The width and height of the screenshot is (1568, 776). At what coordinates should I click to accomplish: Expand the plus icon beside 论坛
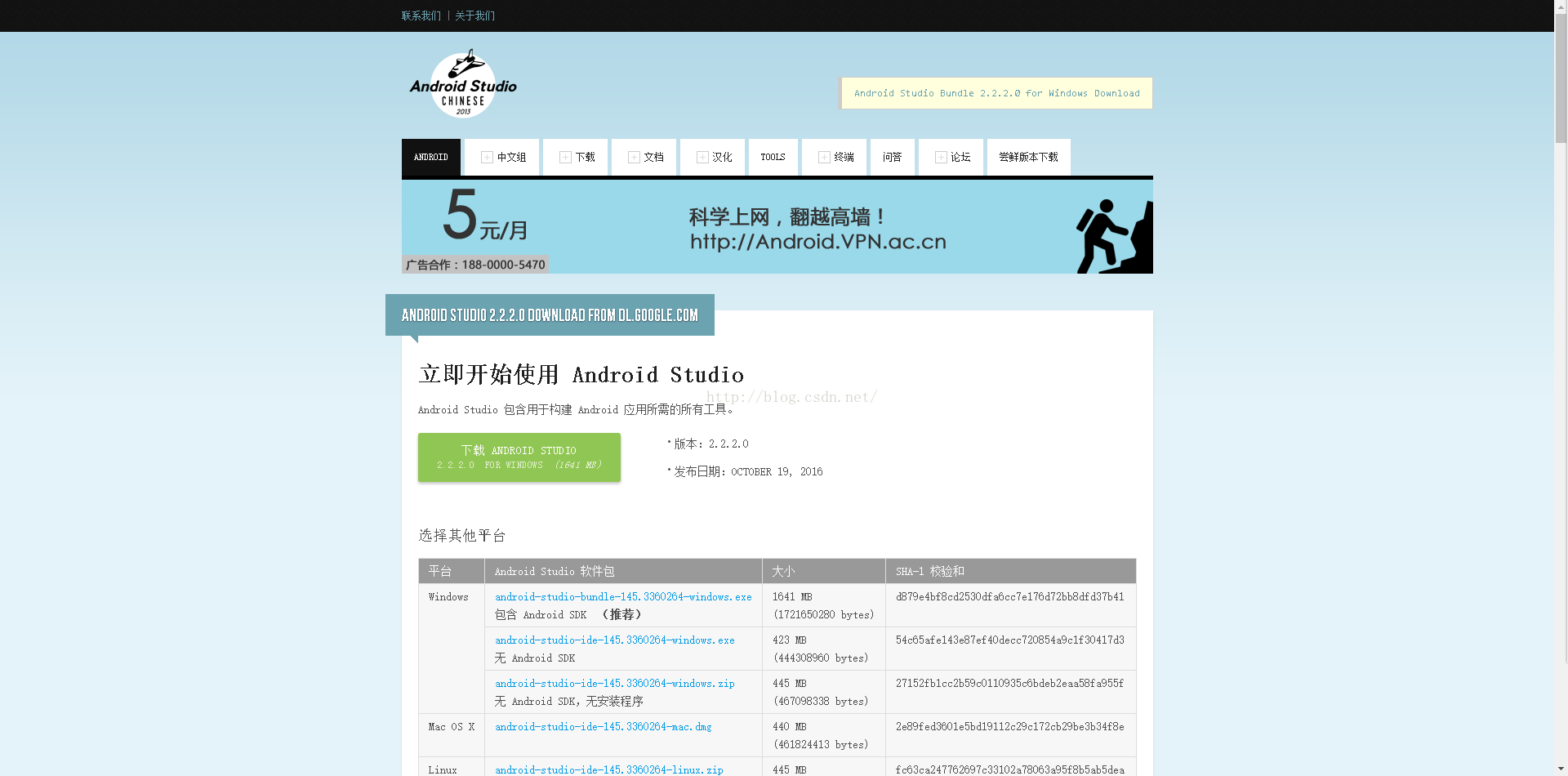click(x=941, y=158)
